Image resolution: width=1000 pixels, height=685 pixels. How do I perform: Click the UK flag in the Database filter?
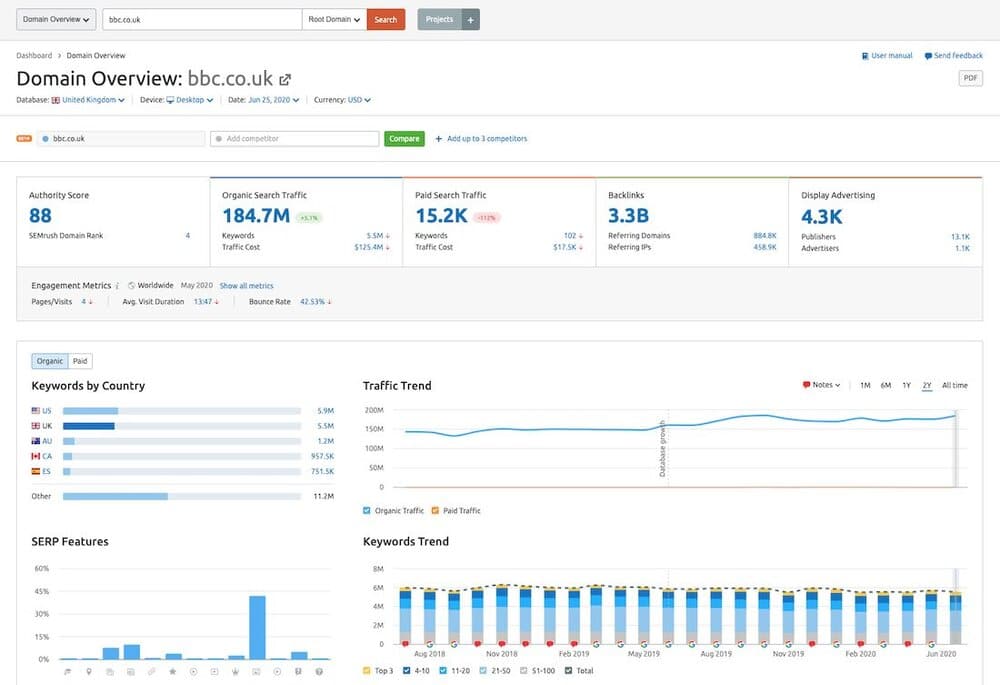tap(55, 100)
